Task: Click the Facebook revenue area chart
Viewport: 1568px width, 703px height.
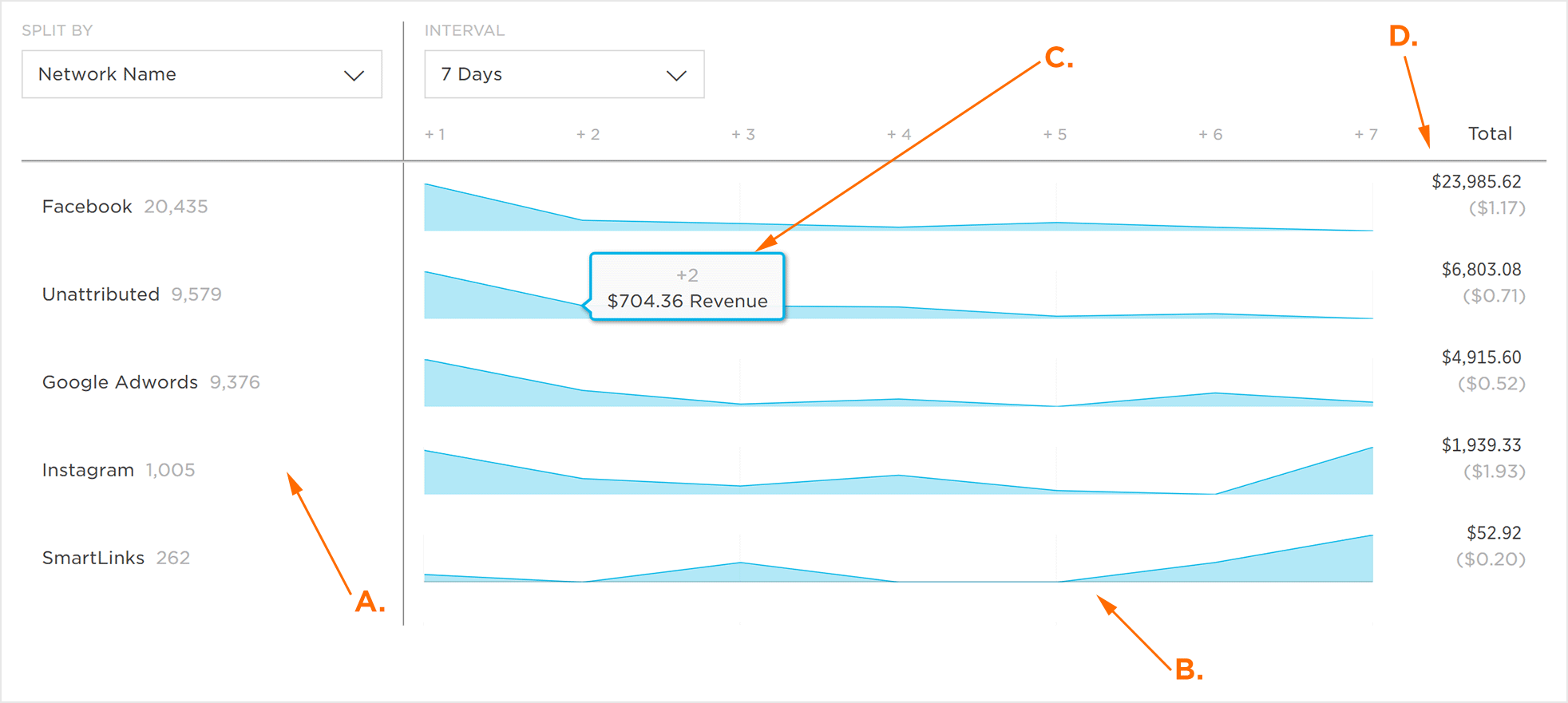Action: [x=898, y=207]
